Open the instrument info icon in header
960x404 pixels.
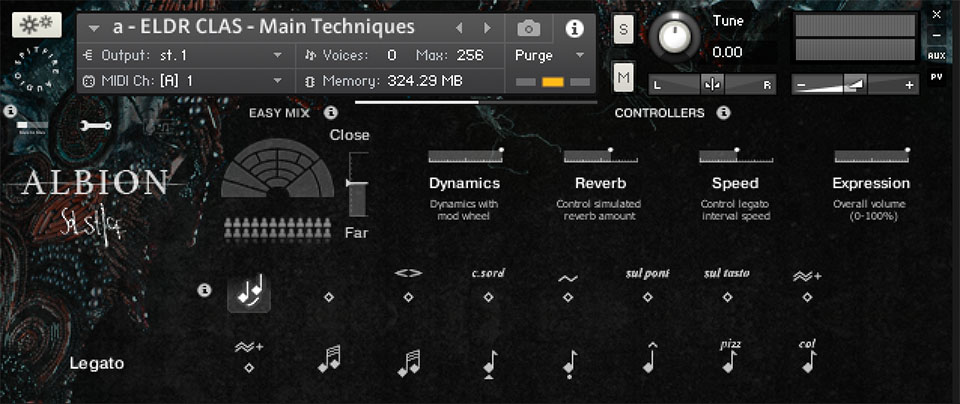point(574,28)
